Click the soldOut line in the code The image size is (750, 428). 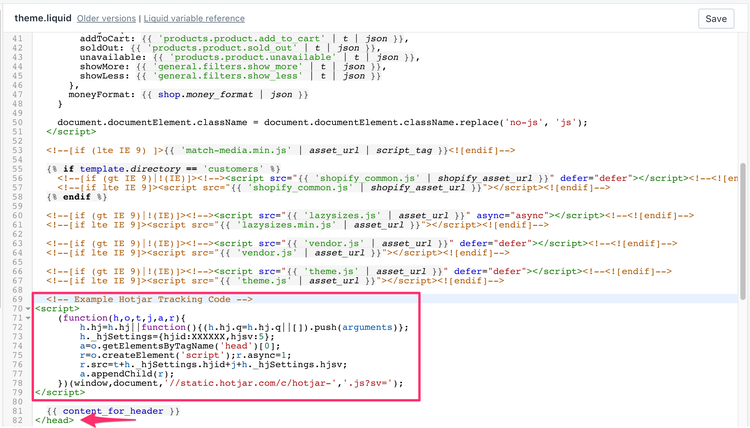[x=230, y=48]
